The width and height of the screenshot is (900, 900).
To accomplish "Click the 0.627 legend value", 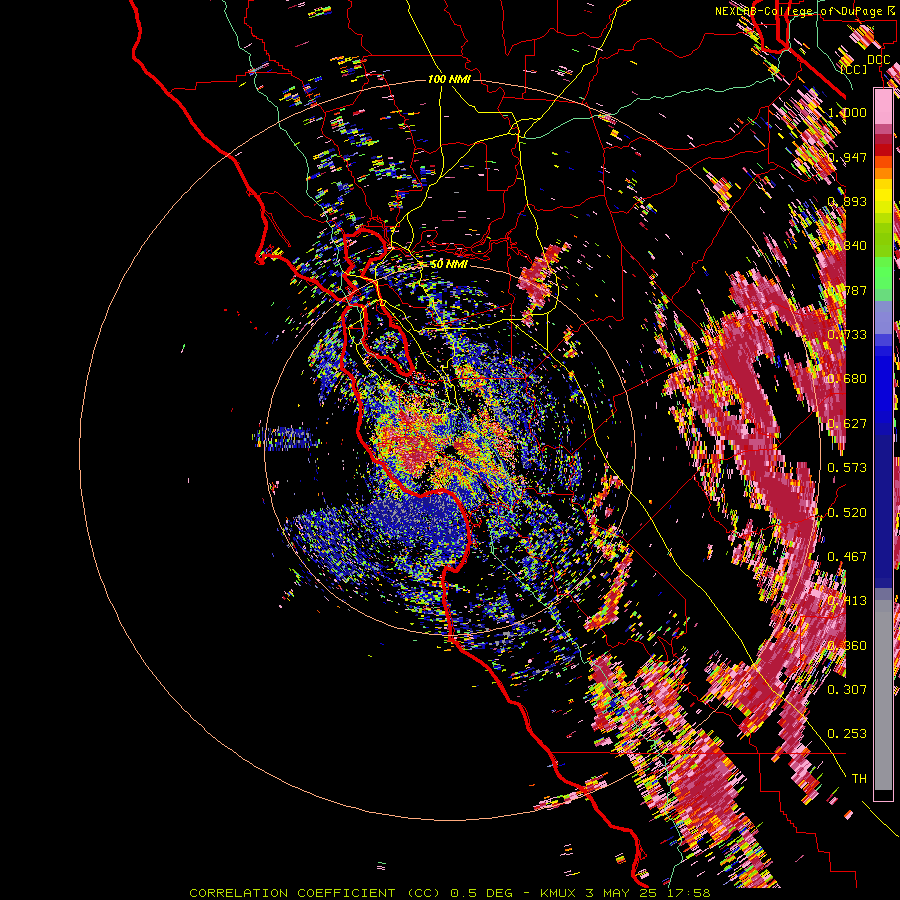I will pos(847,424).
